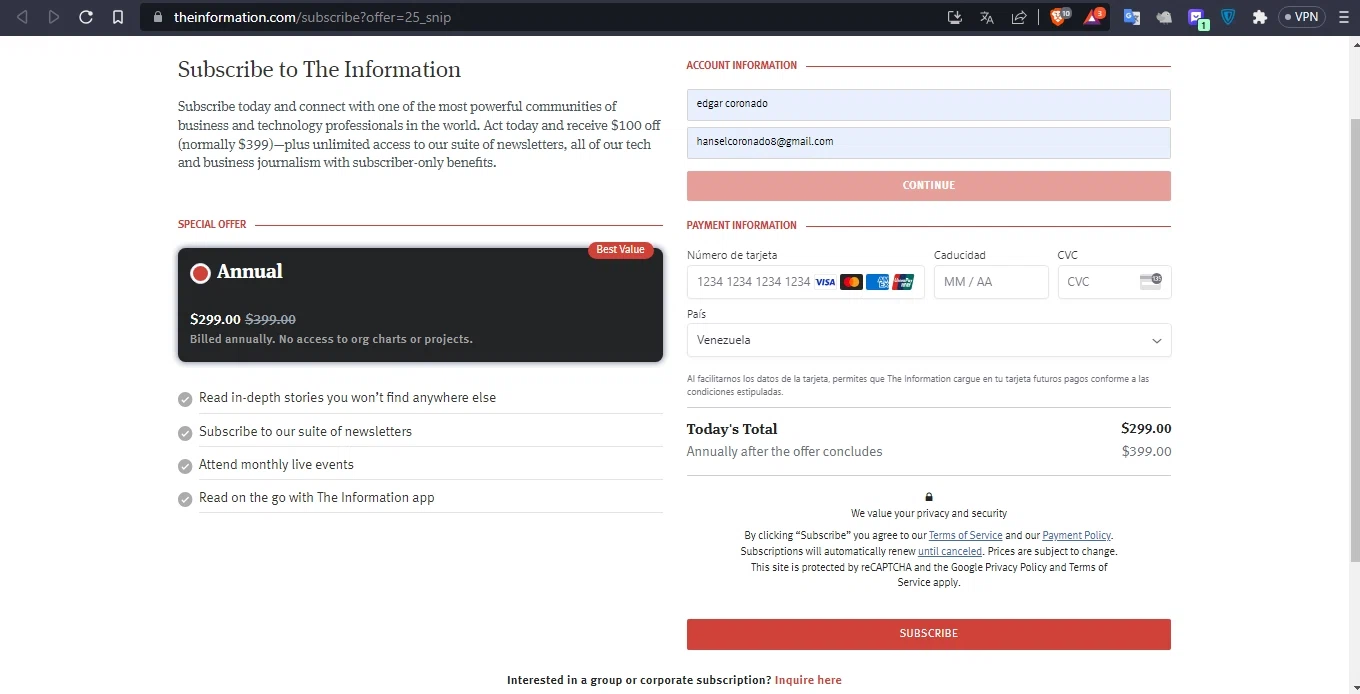Select the Annual plan radio button
Screen dimensions: 1360x694
[200, 273]
